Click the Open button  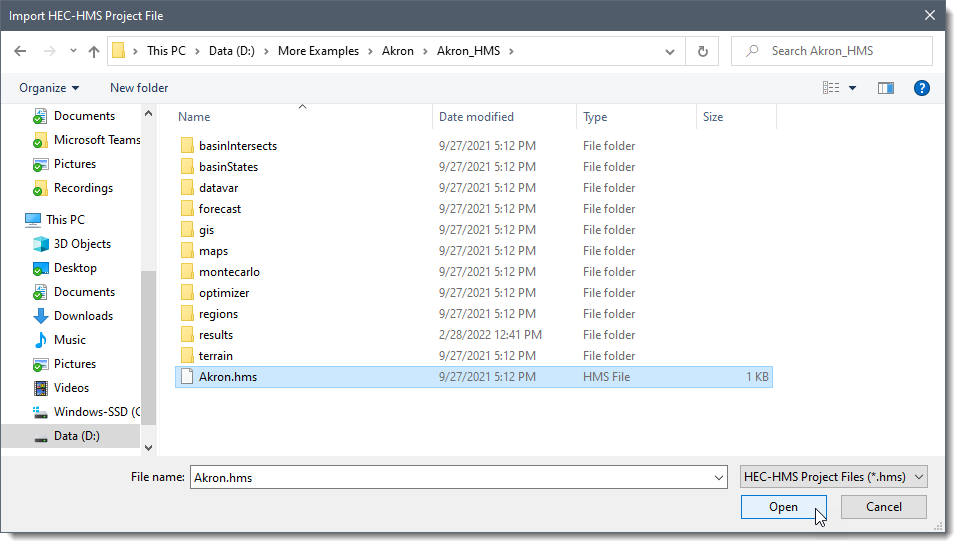click(784, 507)
